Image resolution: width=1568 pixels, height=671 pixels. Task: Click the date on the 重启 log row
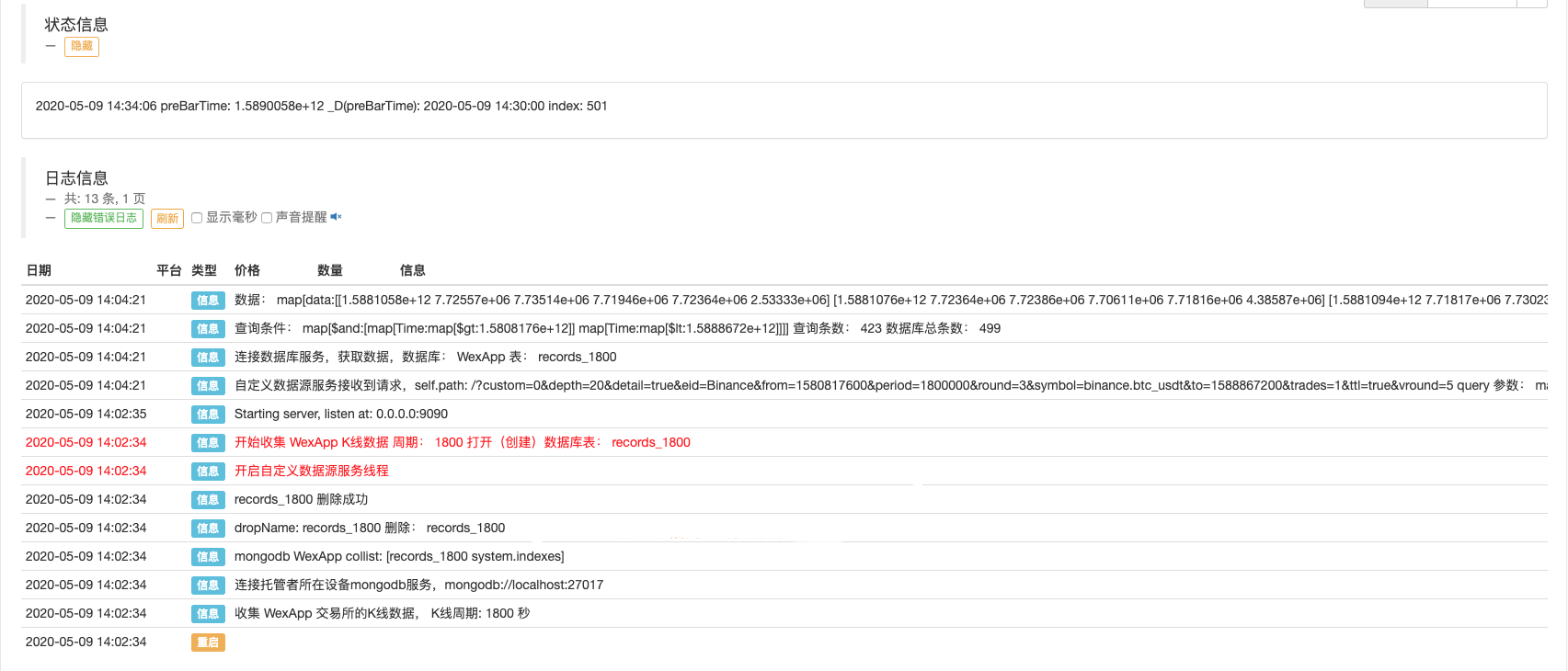point(86,642)
